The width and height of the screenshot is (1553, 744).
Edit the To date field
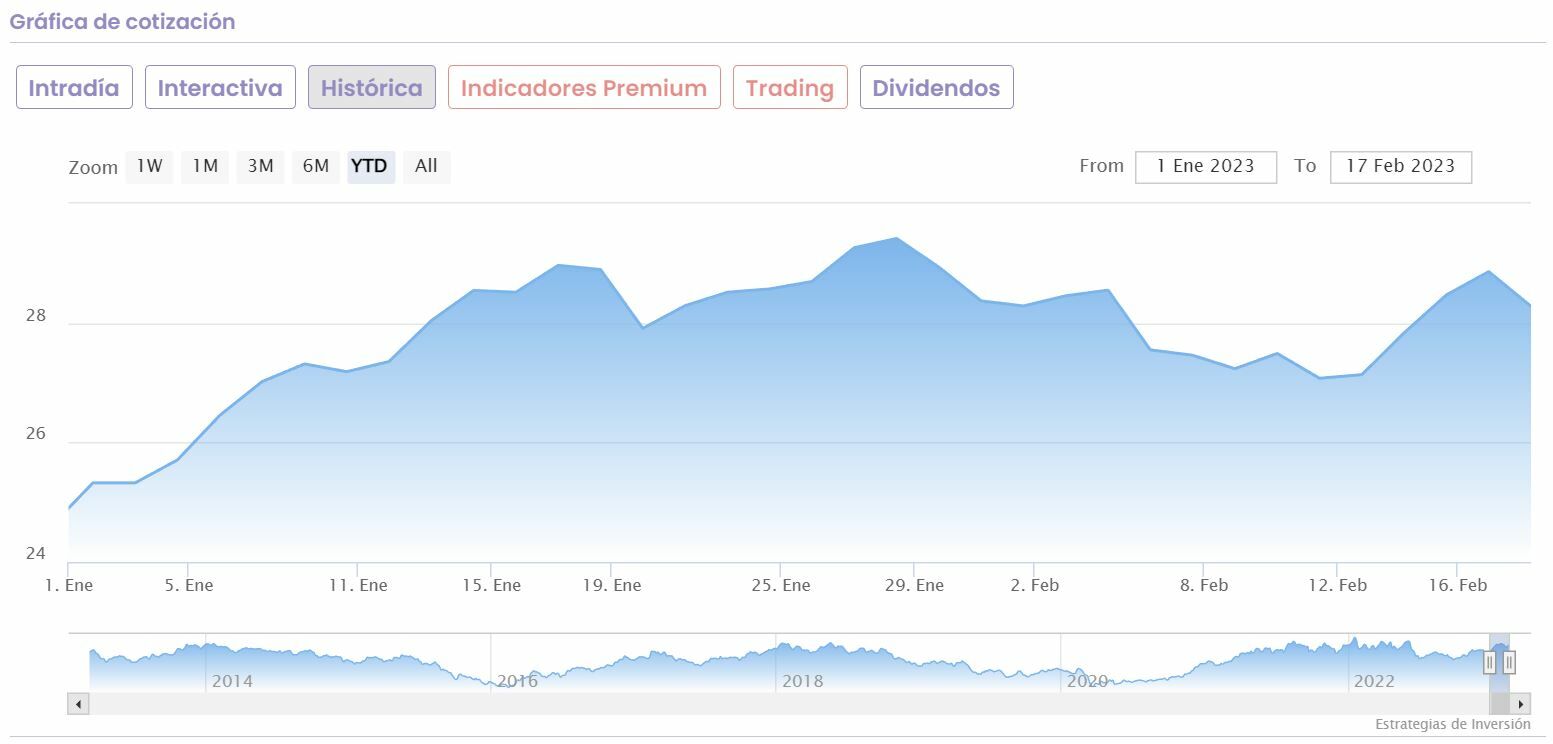[x=1400, y=166]
